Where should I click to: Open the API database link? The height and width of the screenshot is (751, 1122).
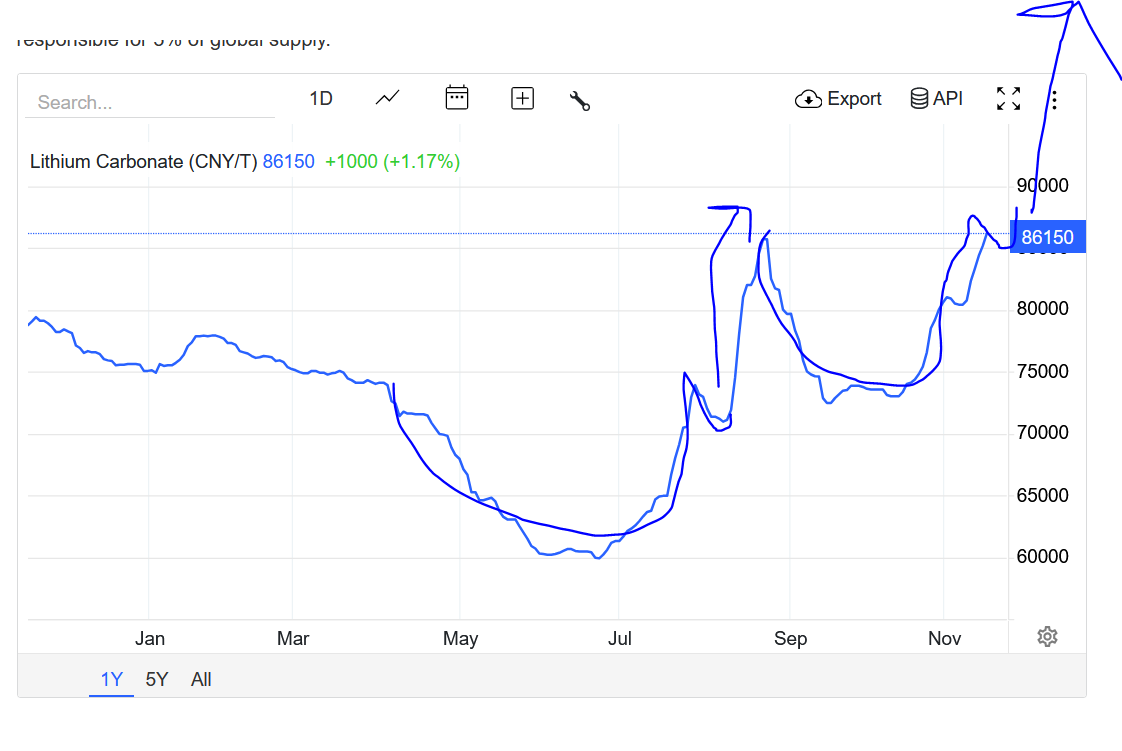tap(936, 99)
